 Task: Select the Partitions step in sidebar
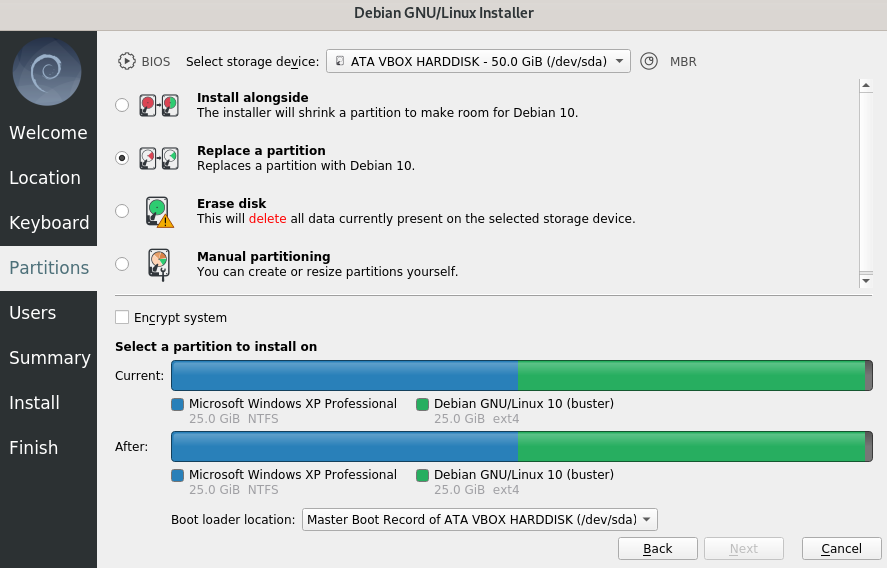click(x=48, y=268)
